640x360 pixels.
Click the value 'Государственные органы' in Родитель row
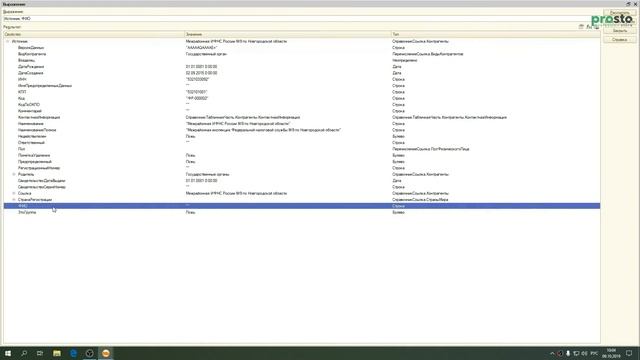207,174
